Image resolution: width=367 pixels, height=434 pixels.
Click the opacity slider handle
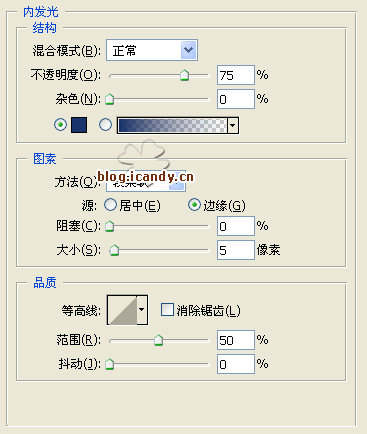[184, 75]
